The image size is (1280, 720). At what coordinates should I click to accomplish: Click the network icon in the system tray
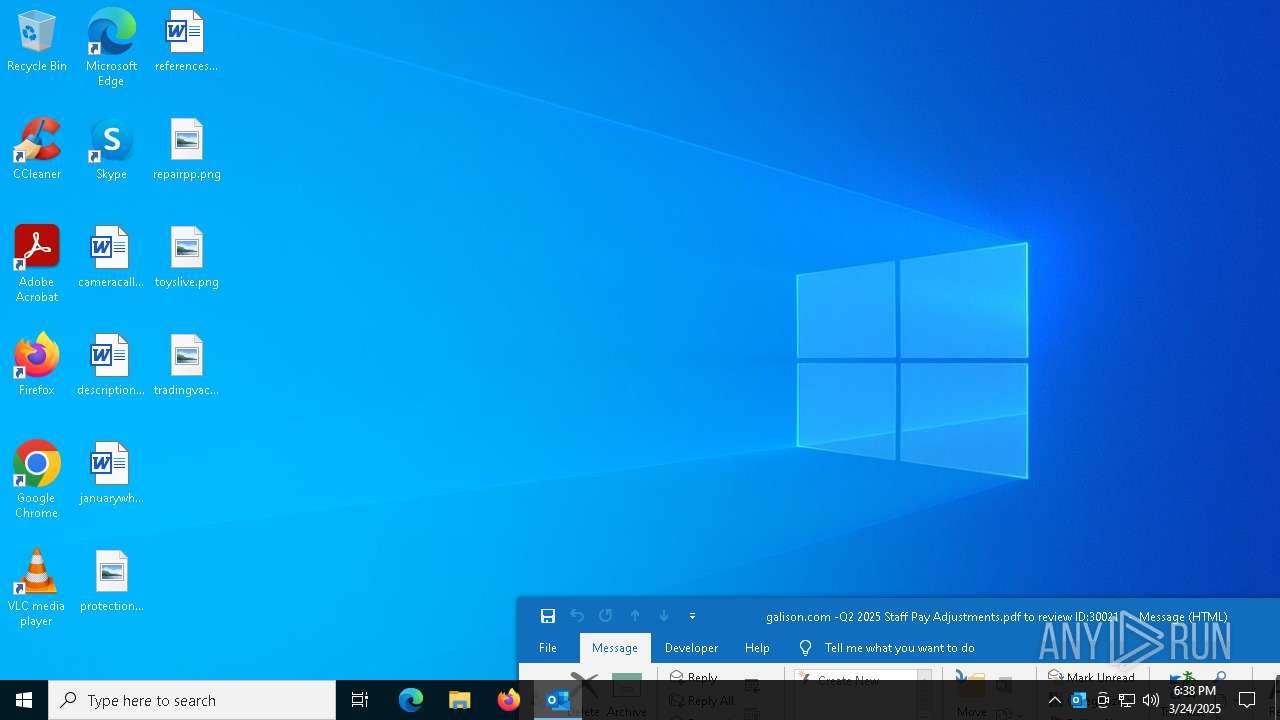click(1127, 700)
